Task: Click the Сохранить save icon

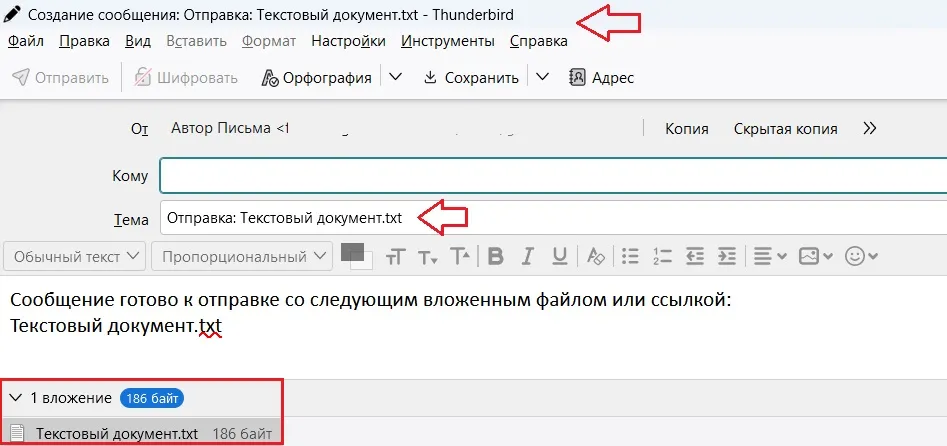Action: (430, 77)
